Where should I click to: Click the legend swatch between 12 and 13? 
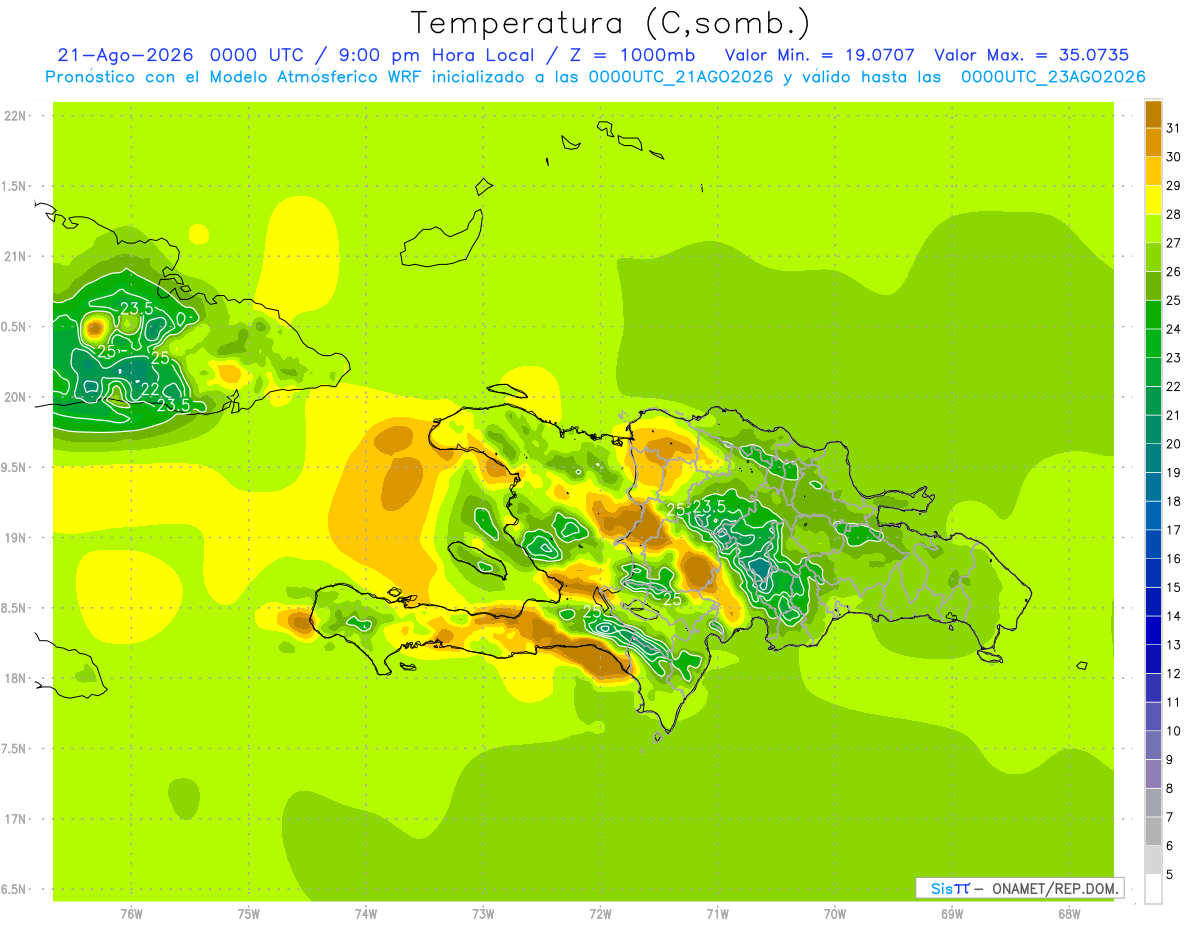[x=1153, y=659]
